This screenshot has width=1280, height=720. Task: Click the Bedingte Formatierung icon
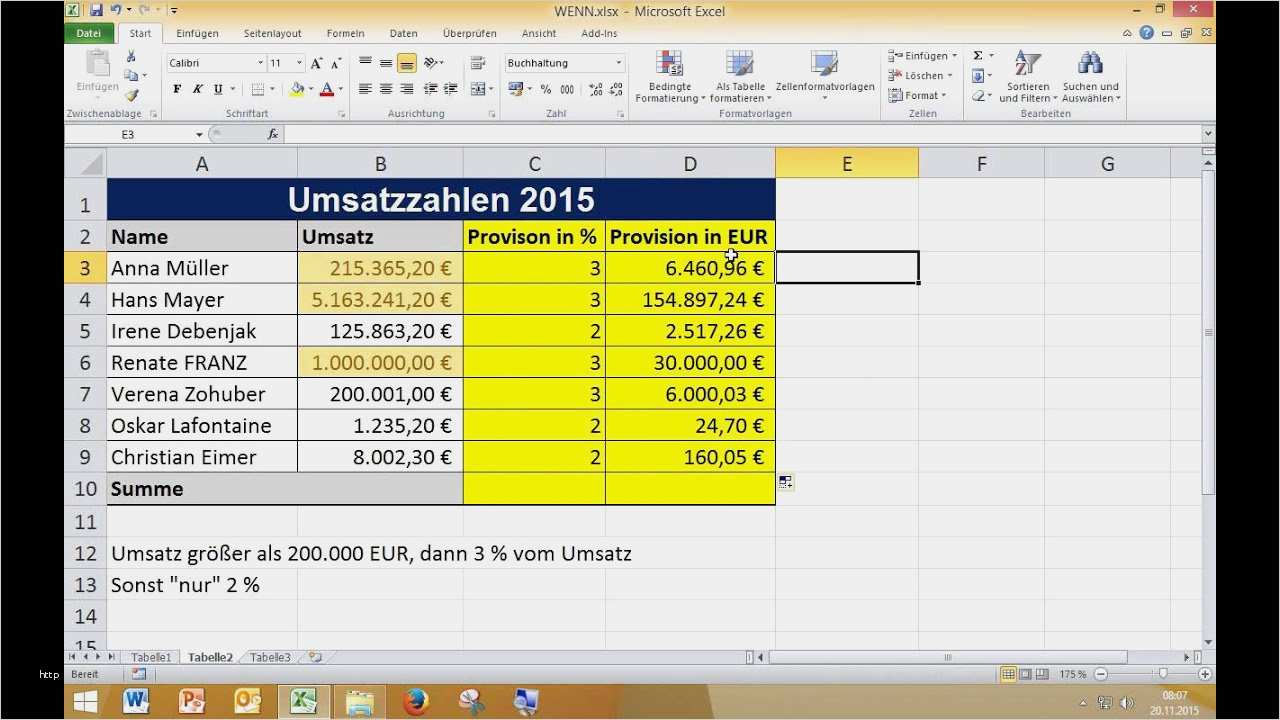(x=669, y=68)
